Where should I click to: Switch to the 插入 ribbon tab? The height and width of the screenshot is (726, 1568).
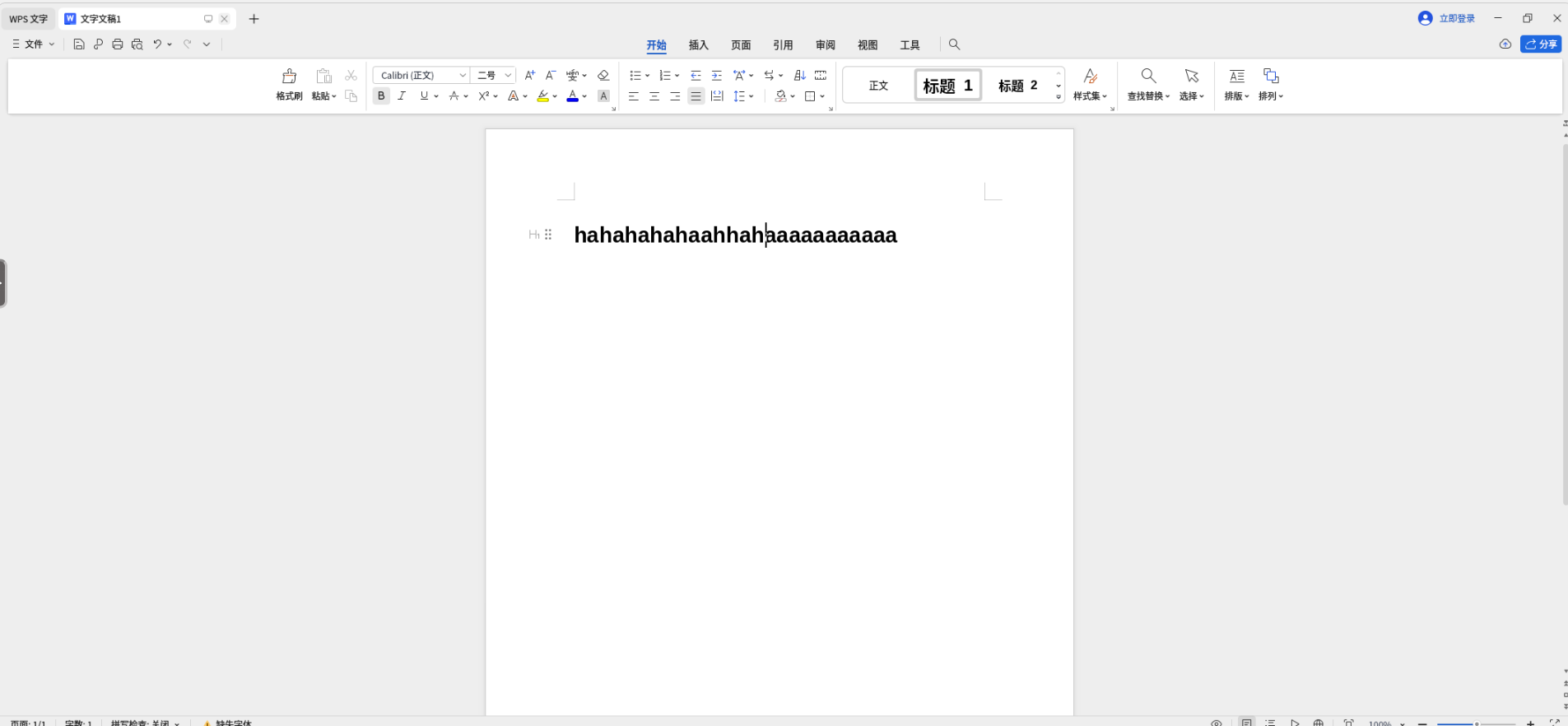(698, 45)
